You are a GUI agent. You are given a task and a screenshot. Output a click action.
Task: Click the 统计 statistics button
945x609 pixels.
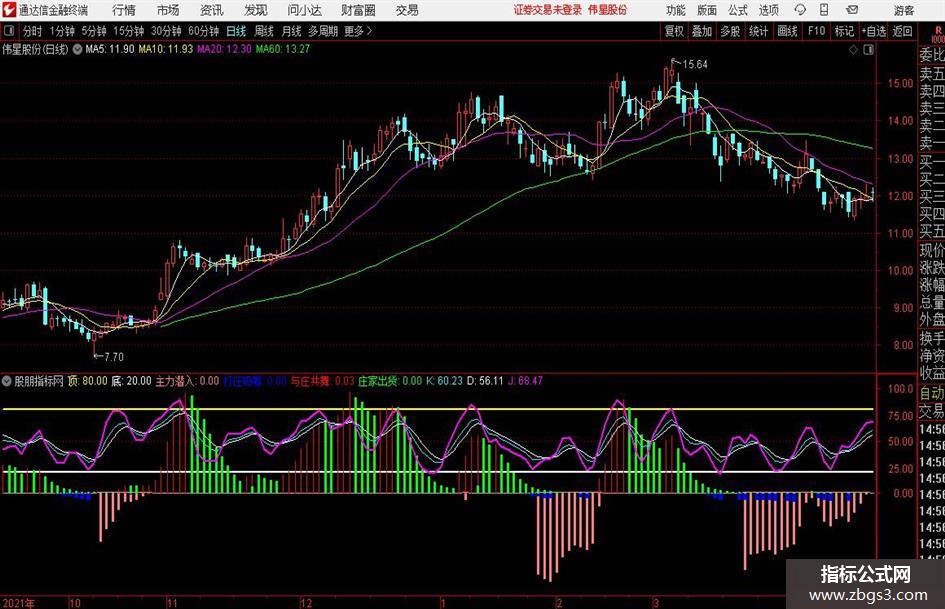[758, 31]
